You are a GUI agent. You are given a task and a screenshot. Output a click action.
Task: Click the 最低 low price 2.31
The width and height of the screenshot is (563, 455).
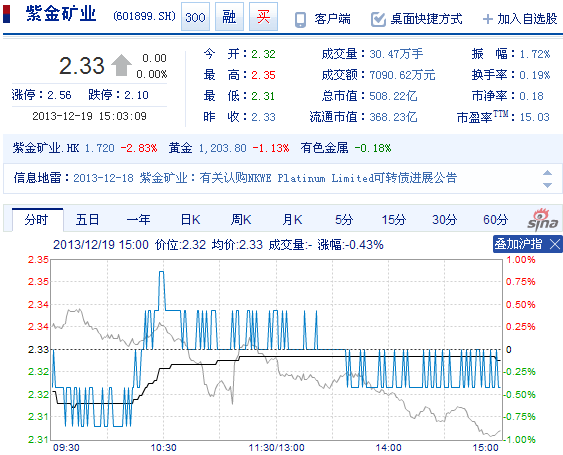click(x=263, y=96)
